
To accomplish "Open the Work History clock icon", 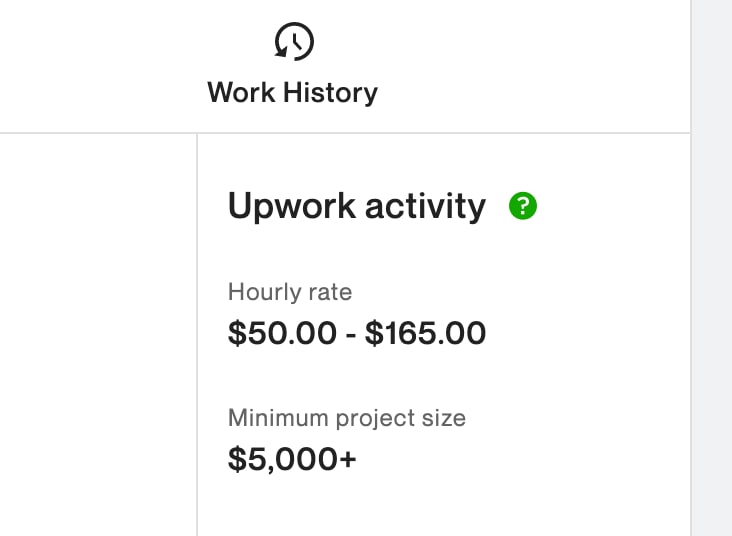I will (x=294, y=41).
